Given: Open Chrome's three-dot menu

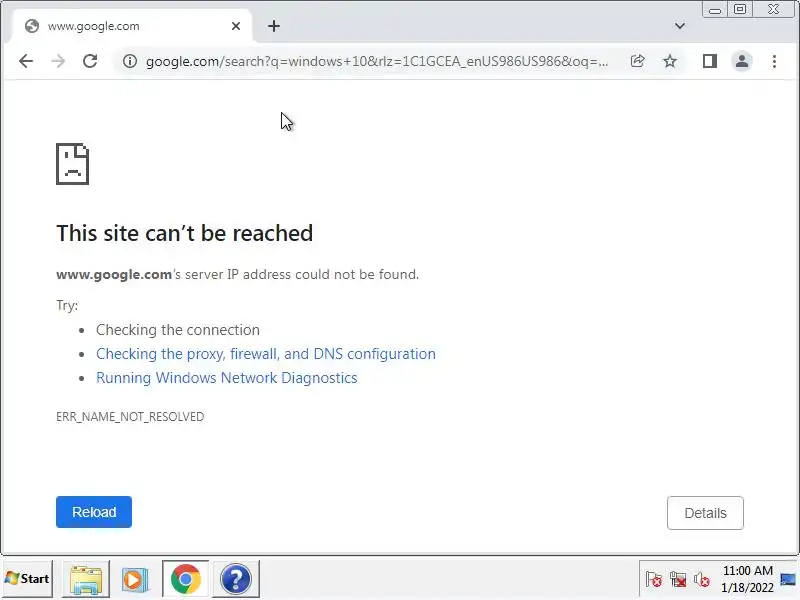Looking at the screenshot, I should coord(774,61).
